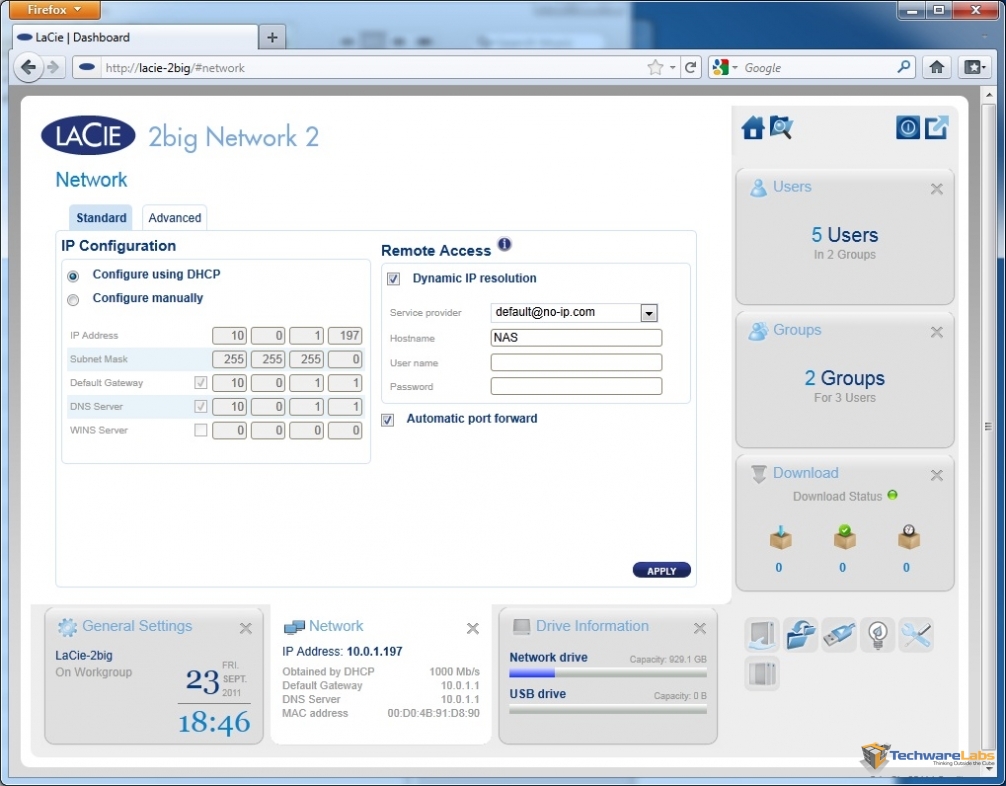Click the last Subnet Mask octet field
The width and height of the screenshot is (1006, 786).
[345, 359]
